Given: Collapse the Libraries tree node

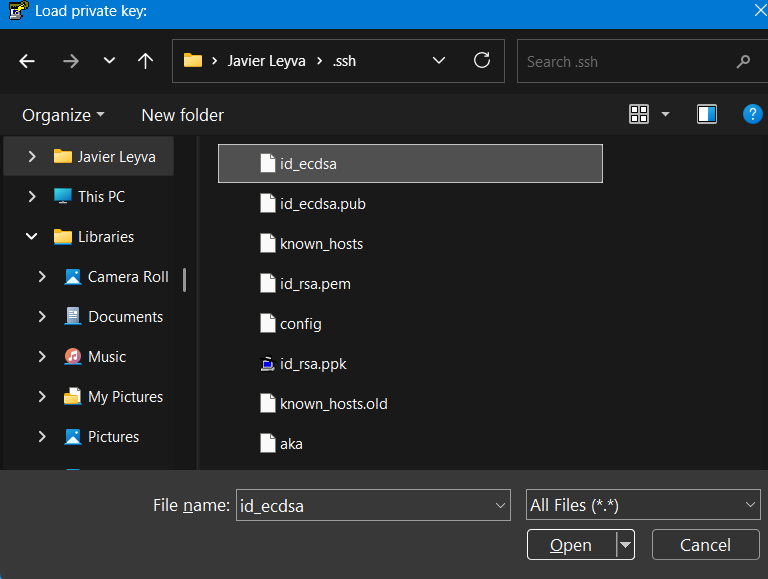Looking at the screenshot, I should [x=32, y=237].
